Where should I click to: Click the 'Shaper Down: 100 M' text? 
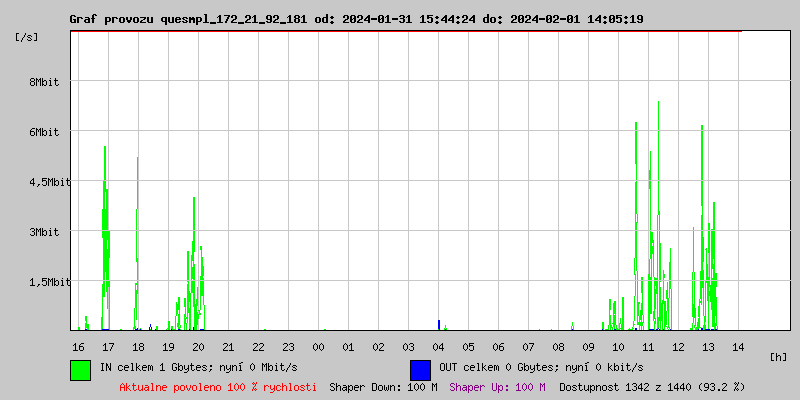(x=383, y=386)
